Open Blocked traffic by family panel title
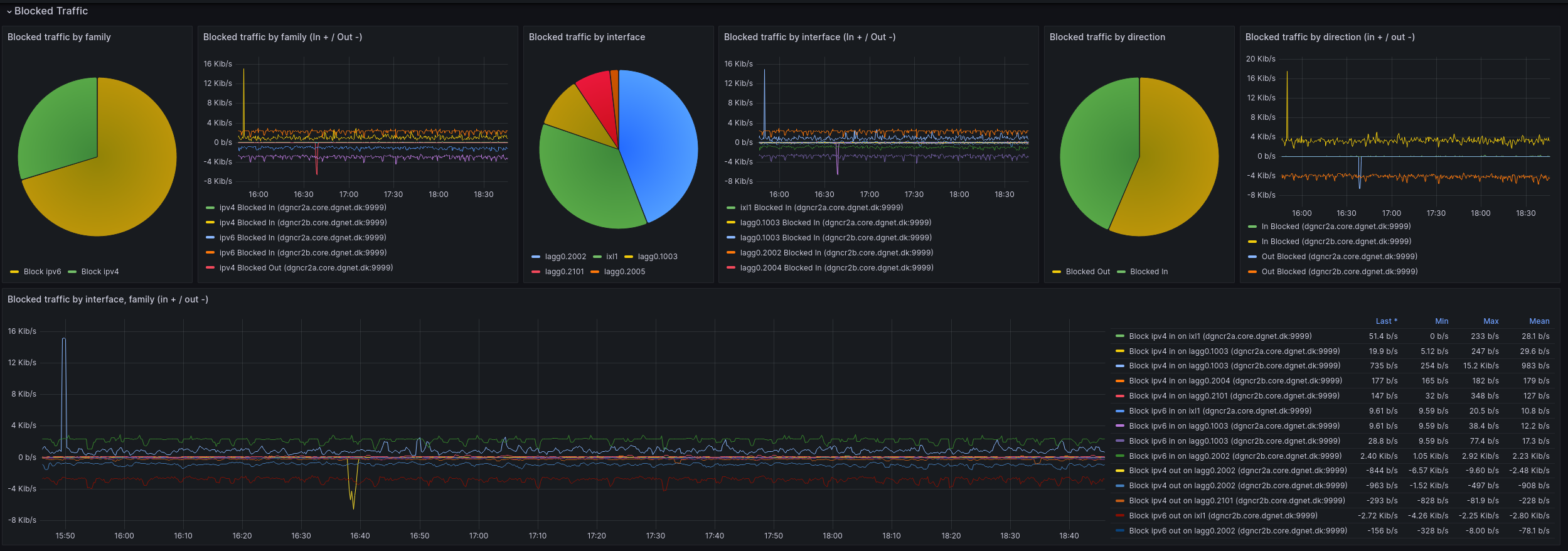Image resolution: width=1568 pixels, height=551 pixels. [59, 37]
